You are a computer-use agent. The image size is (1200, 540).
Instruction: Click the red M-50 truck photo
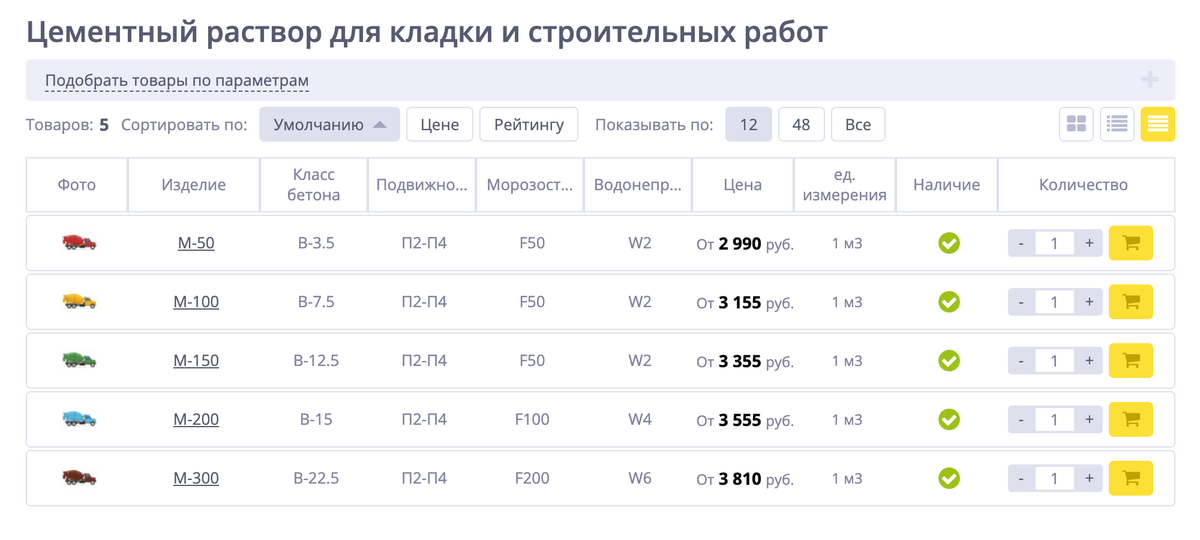coord(79,242)
